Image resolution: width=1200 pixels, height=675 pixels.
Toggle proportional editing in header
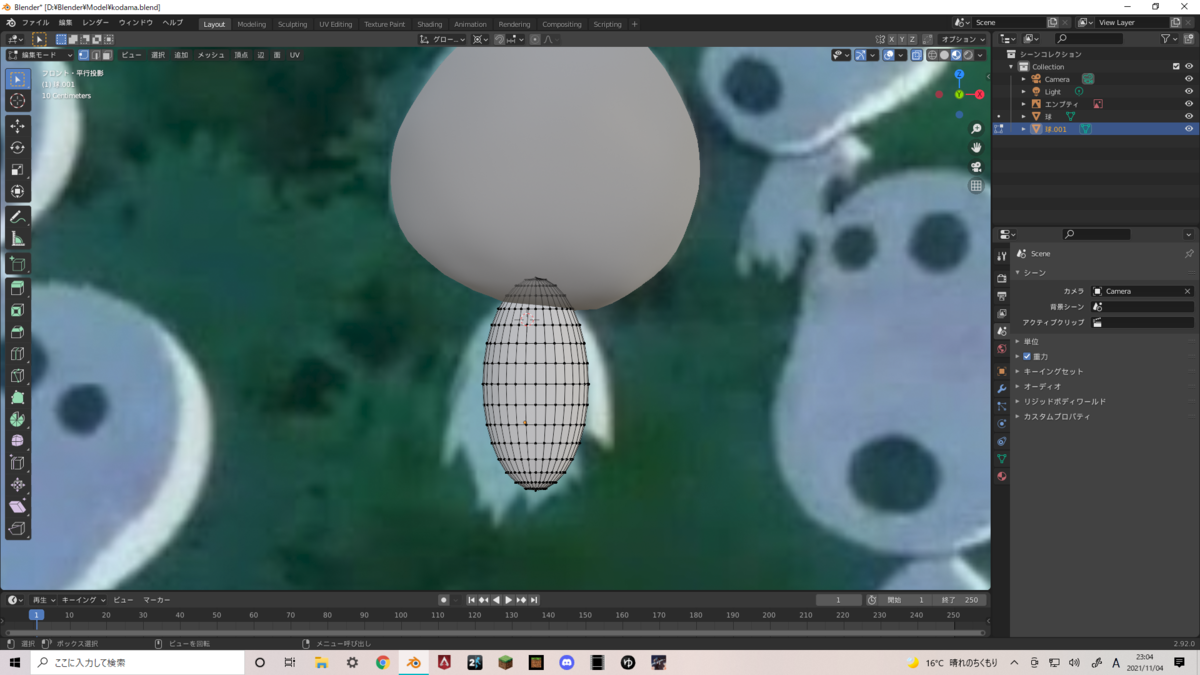pos(535,39)
